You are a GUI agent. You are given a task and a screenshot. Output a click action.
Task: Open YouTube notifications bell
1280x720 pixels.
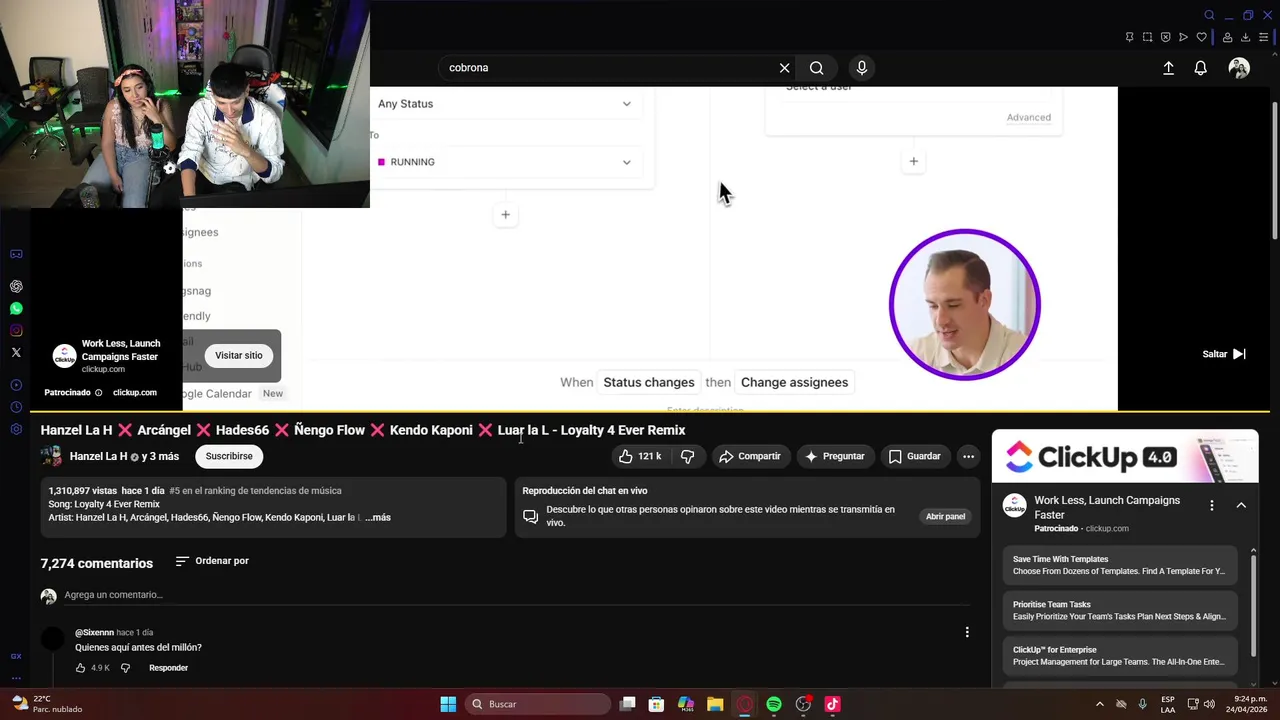[x=1200, y=68]
